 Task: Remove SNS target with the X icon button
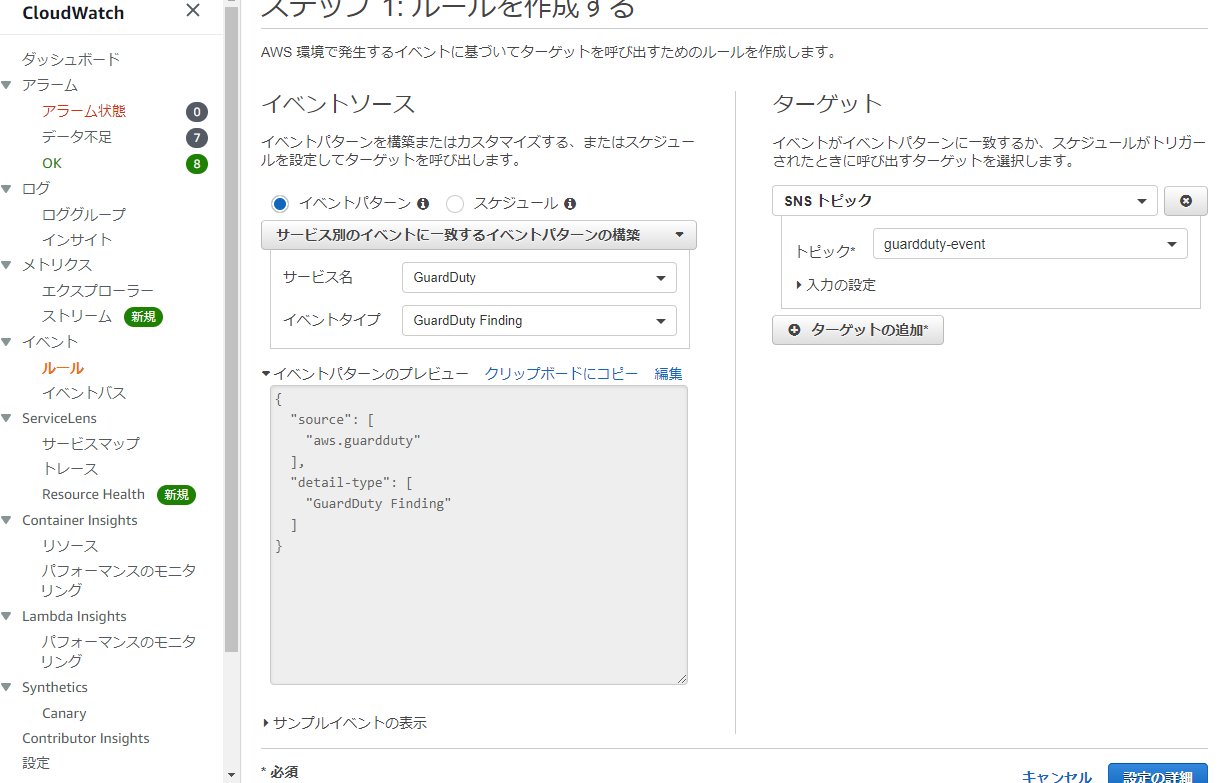click(x=1186, y=201)
